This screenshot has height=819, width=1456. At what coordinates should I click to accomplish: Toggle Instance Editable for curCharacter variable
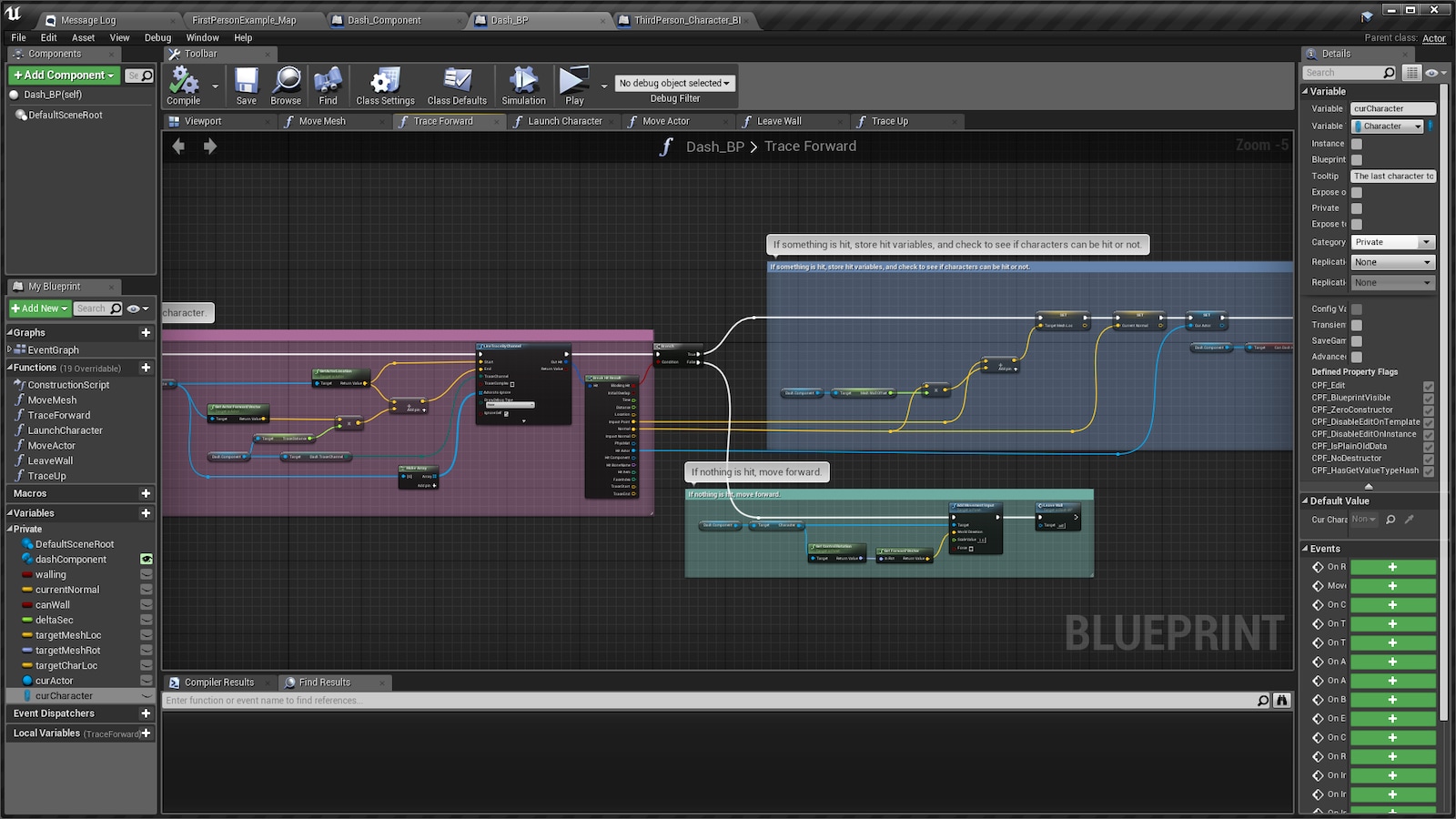pyautogui.click(x=1357, y=143)
